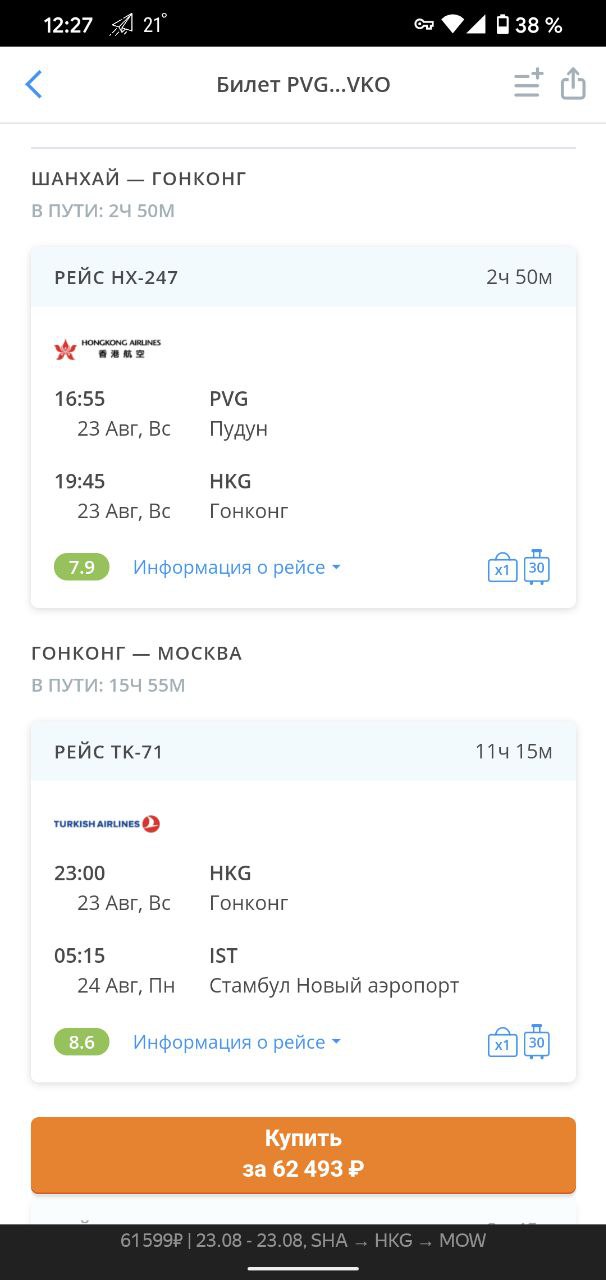The image size is (606, 1280).
Task: Buy ticket for 62 493 ₽
Action: [303, 1154]
